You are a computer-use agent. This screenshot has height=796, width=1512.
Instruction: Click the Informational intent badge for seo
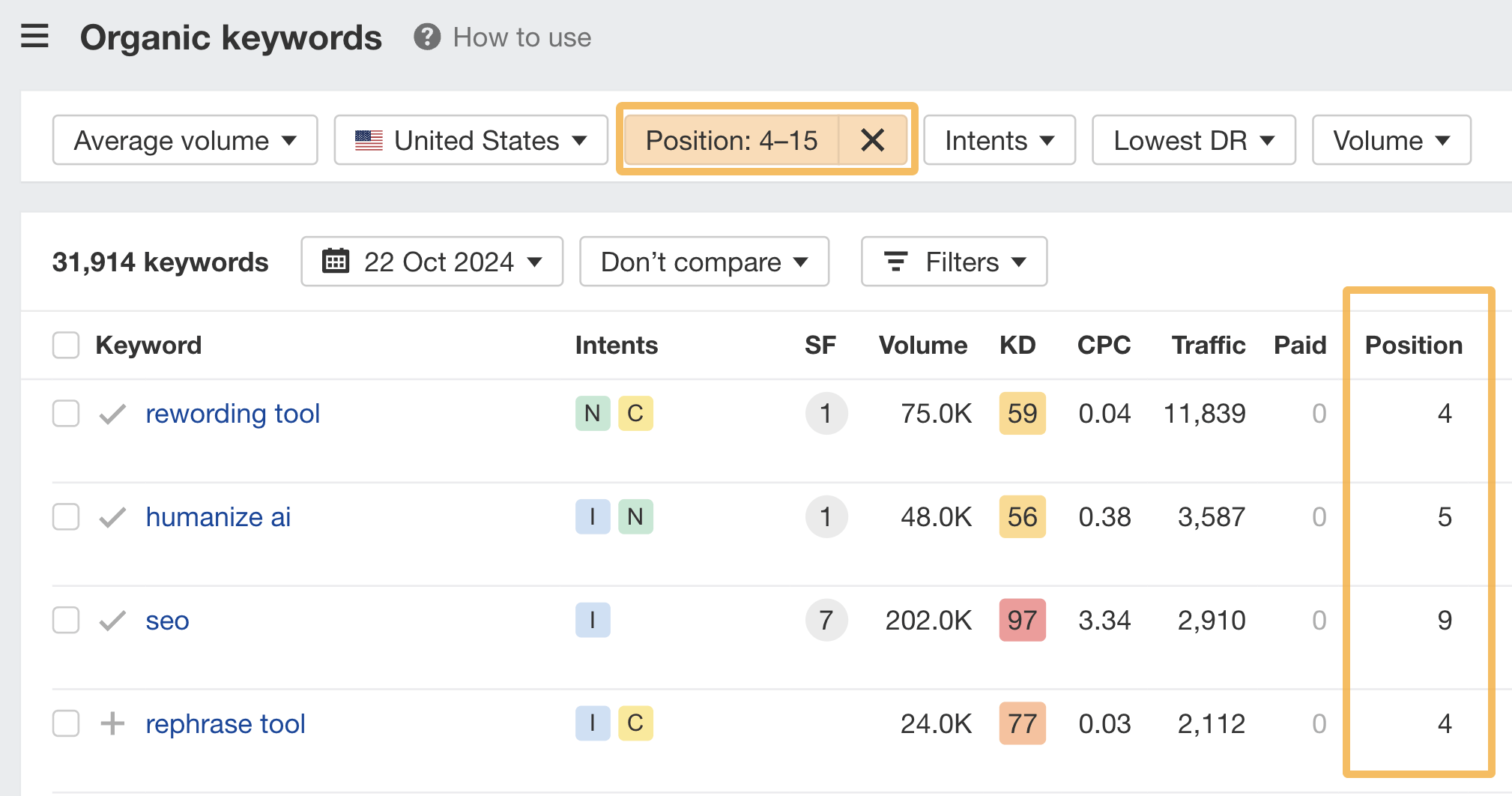592,621
